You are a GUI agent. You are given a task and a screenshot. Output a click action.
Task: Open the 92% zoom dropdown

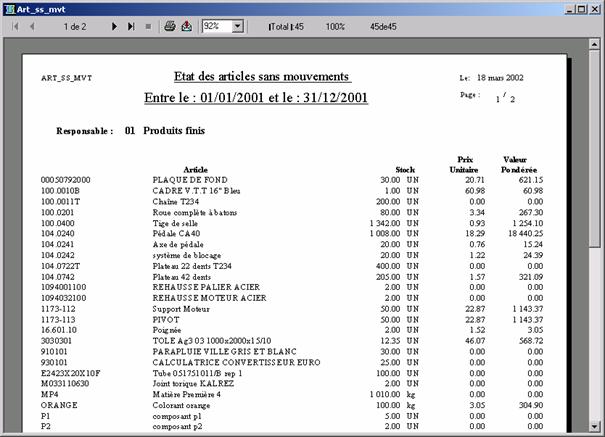[242, 26]
